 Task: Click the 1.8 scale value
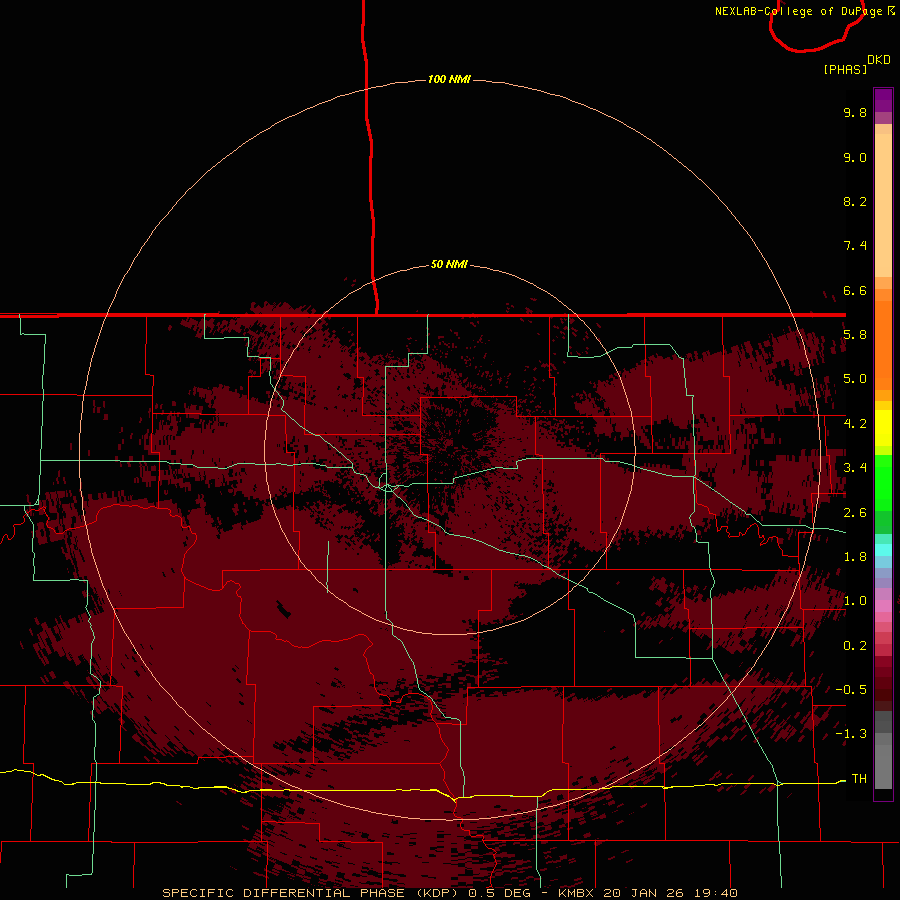coord(855,557)
